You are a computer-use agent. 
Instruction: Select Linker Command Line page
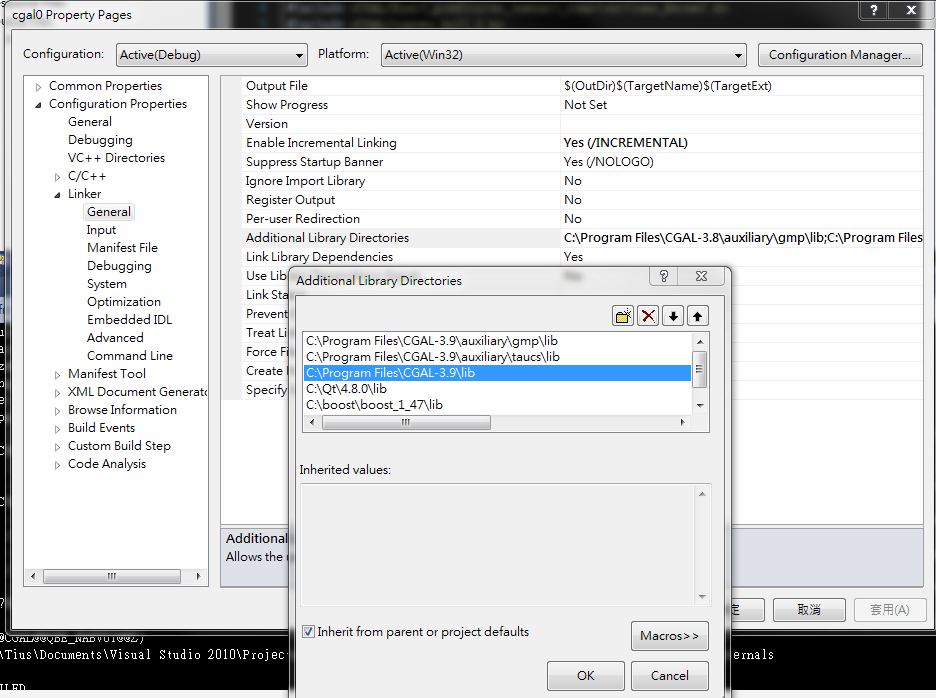130,356
